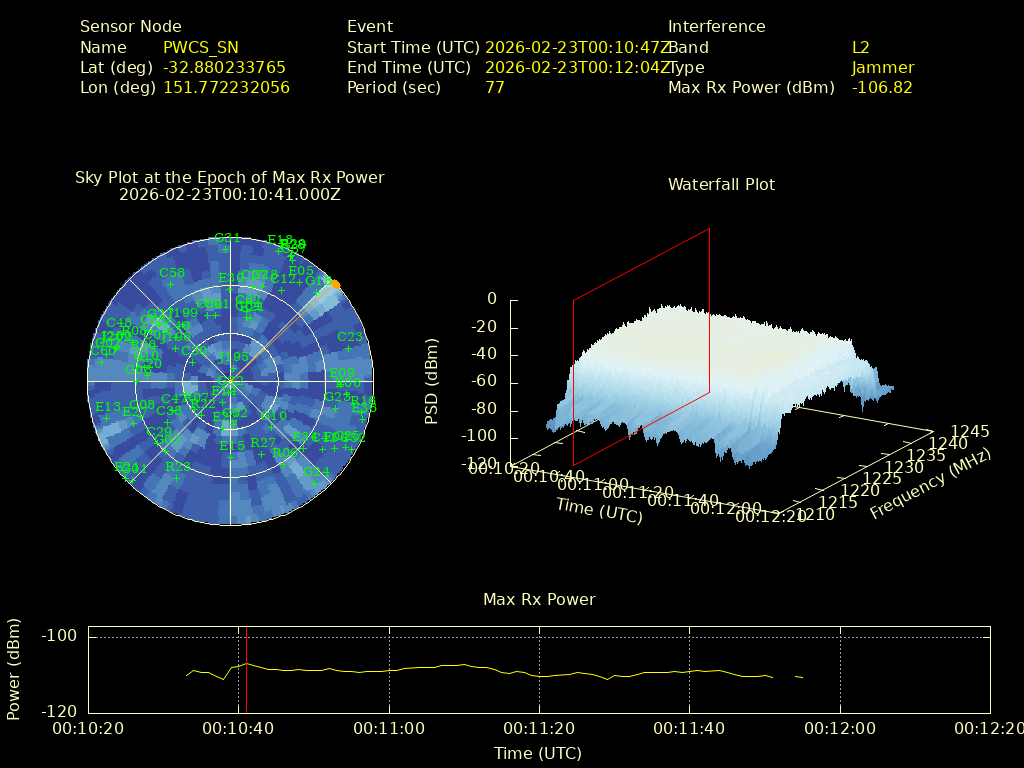Screen dimensions: 1024x768
Task: Click the red time-slice rectangle in waterfall plot
Action: (641, 348)
